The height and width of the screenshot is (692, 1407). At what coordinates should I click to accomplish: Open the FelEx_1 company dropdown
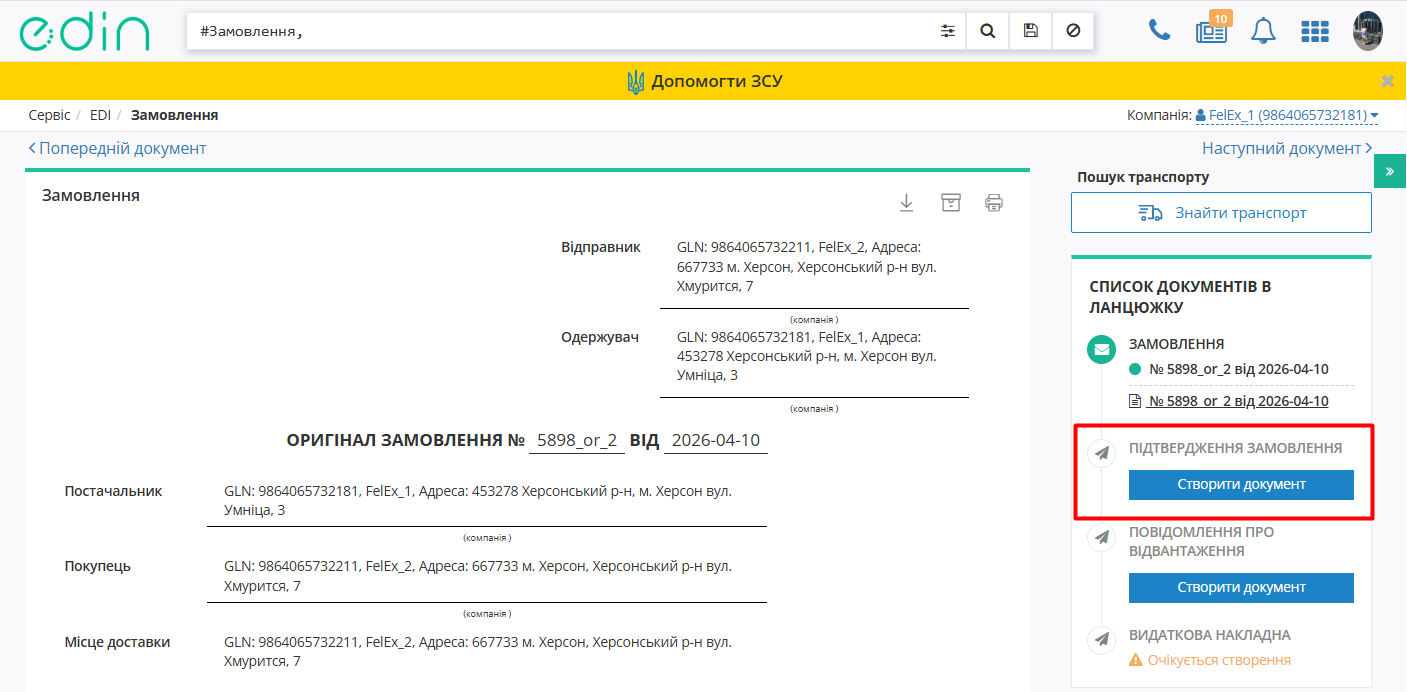click(x=1287, y=115)
